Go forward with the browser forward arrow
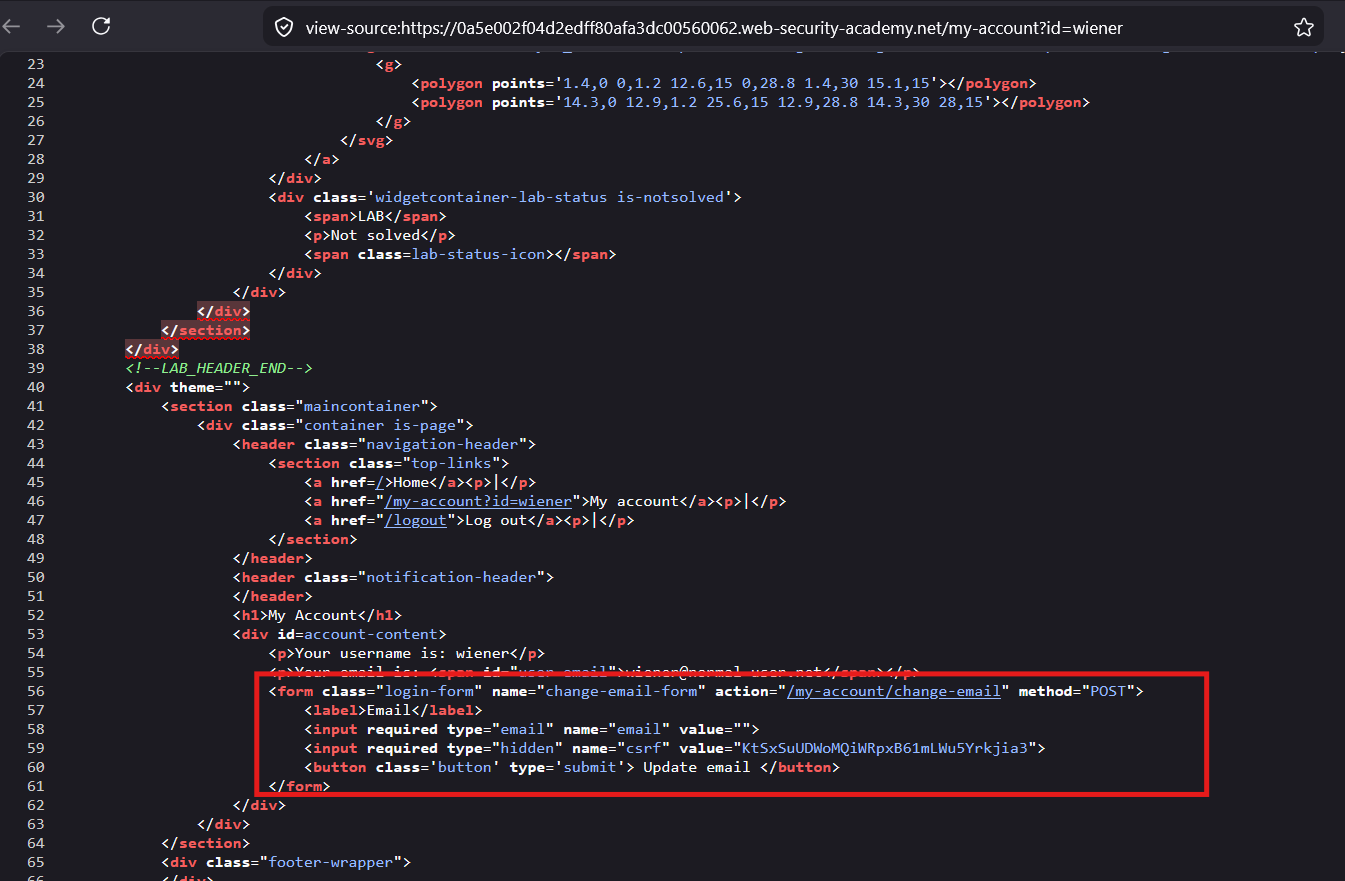 pyautogui.click(x=57, y=27)
